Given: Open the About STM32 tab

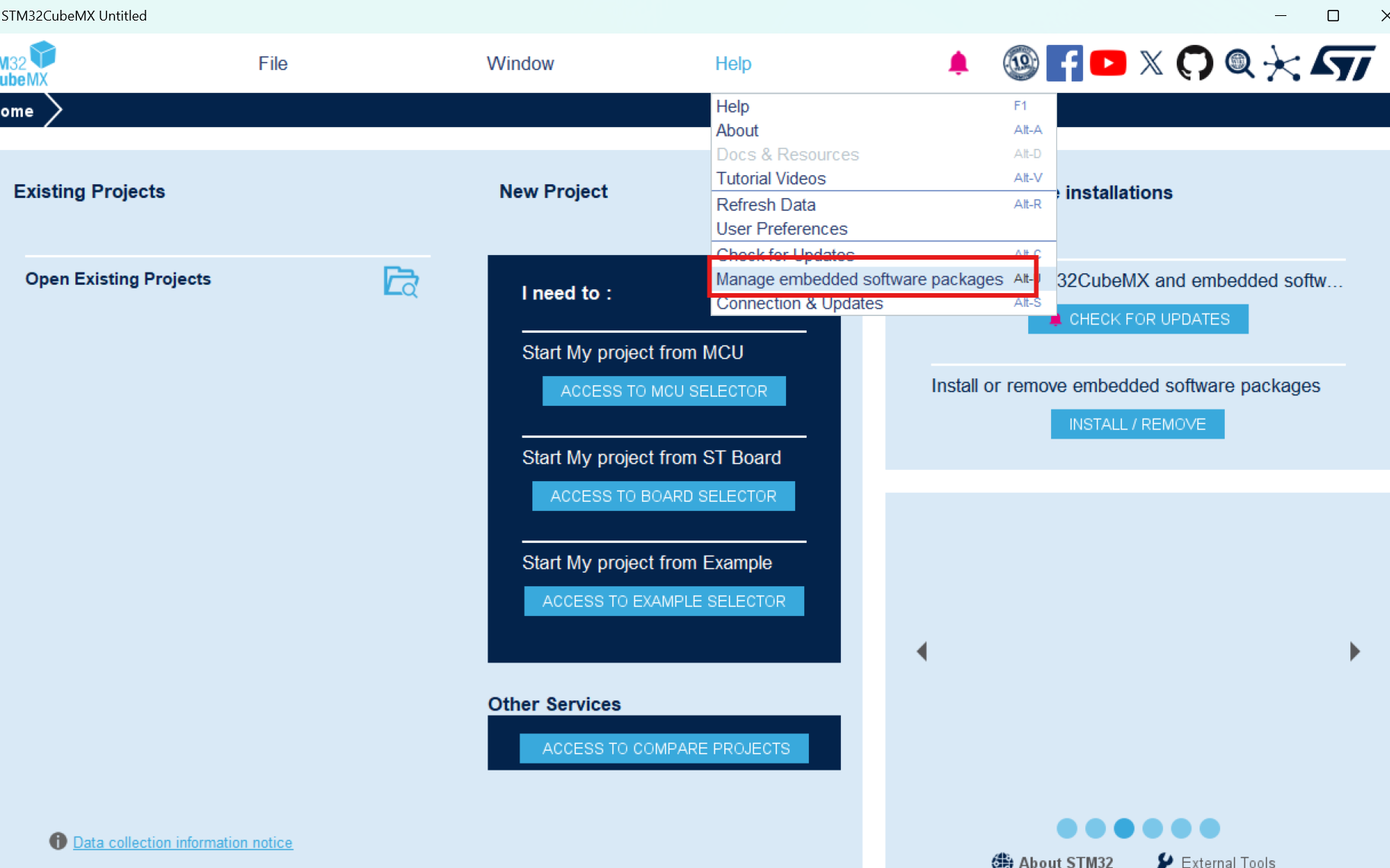Looking at the screenshot, I should (1066, 861).
